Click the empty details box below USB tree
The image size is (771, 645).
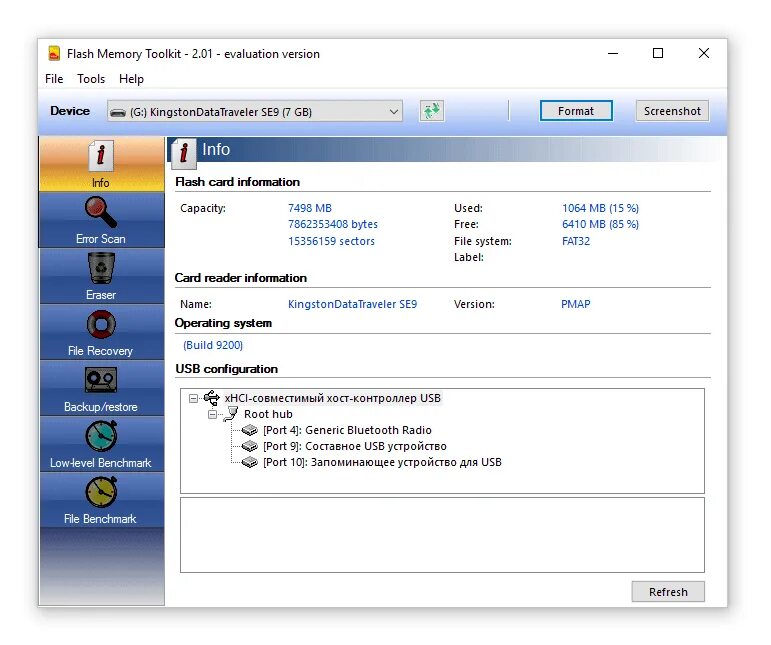coord(442,535)
